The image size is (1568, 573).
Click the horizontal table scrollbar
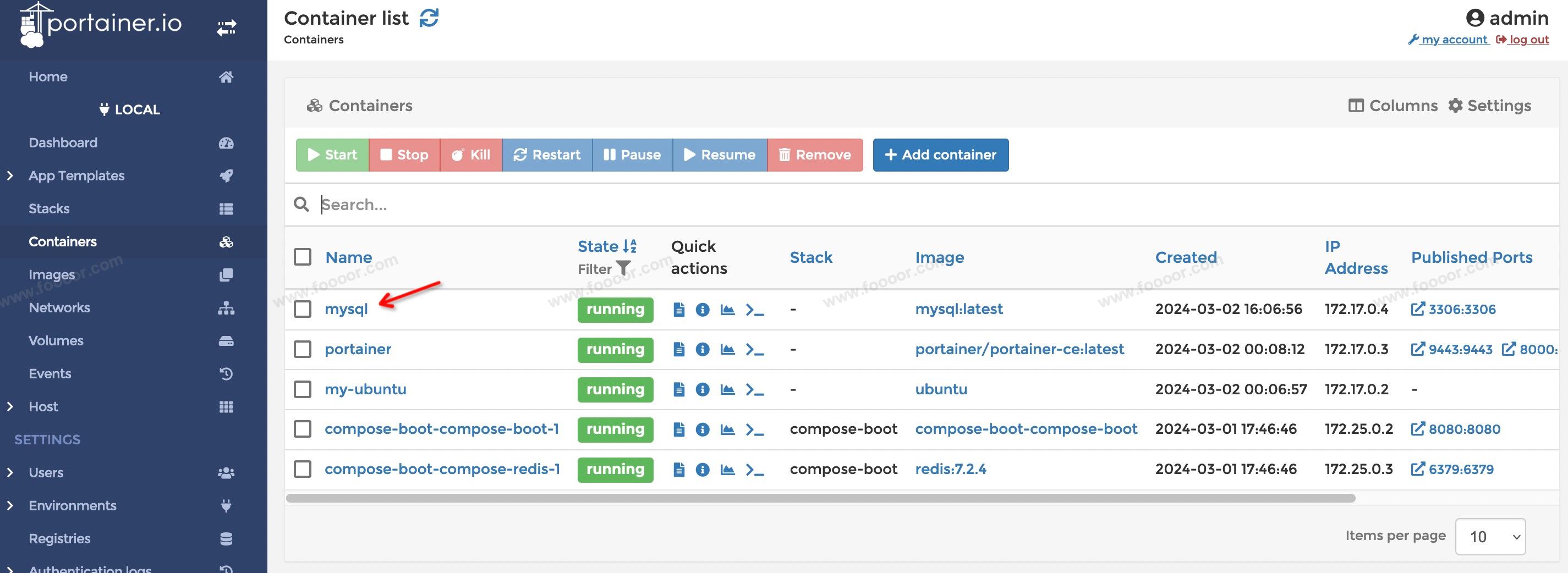pyautogui.click(x=820, y=498)
